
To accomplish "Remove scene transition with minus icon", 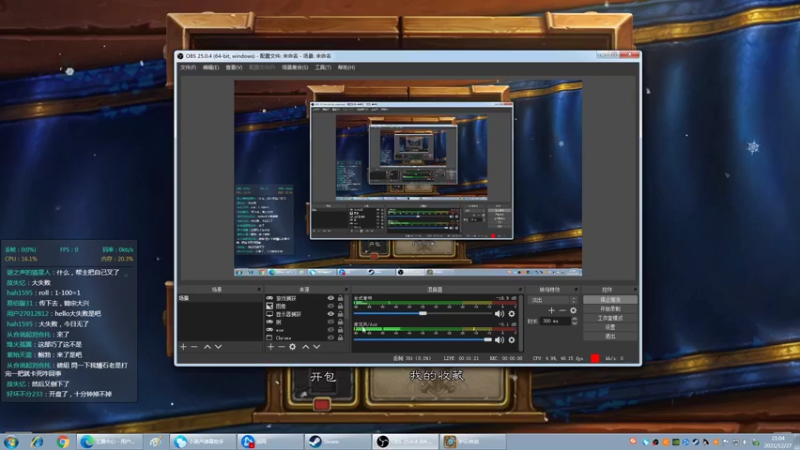I will click(562, 310).
